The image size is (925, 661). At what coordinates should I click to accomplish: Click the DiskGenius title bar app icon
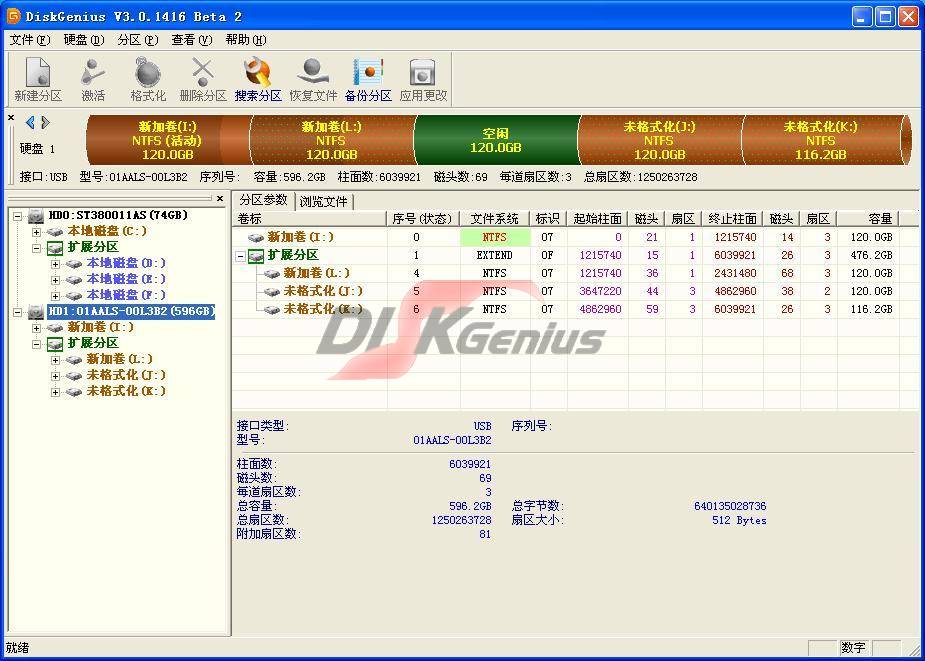[13, 16]
